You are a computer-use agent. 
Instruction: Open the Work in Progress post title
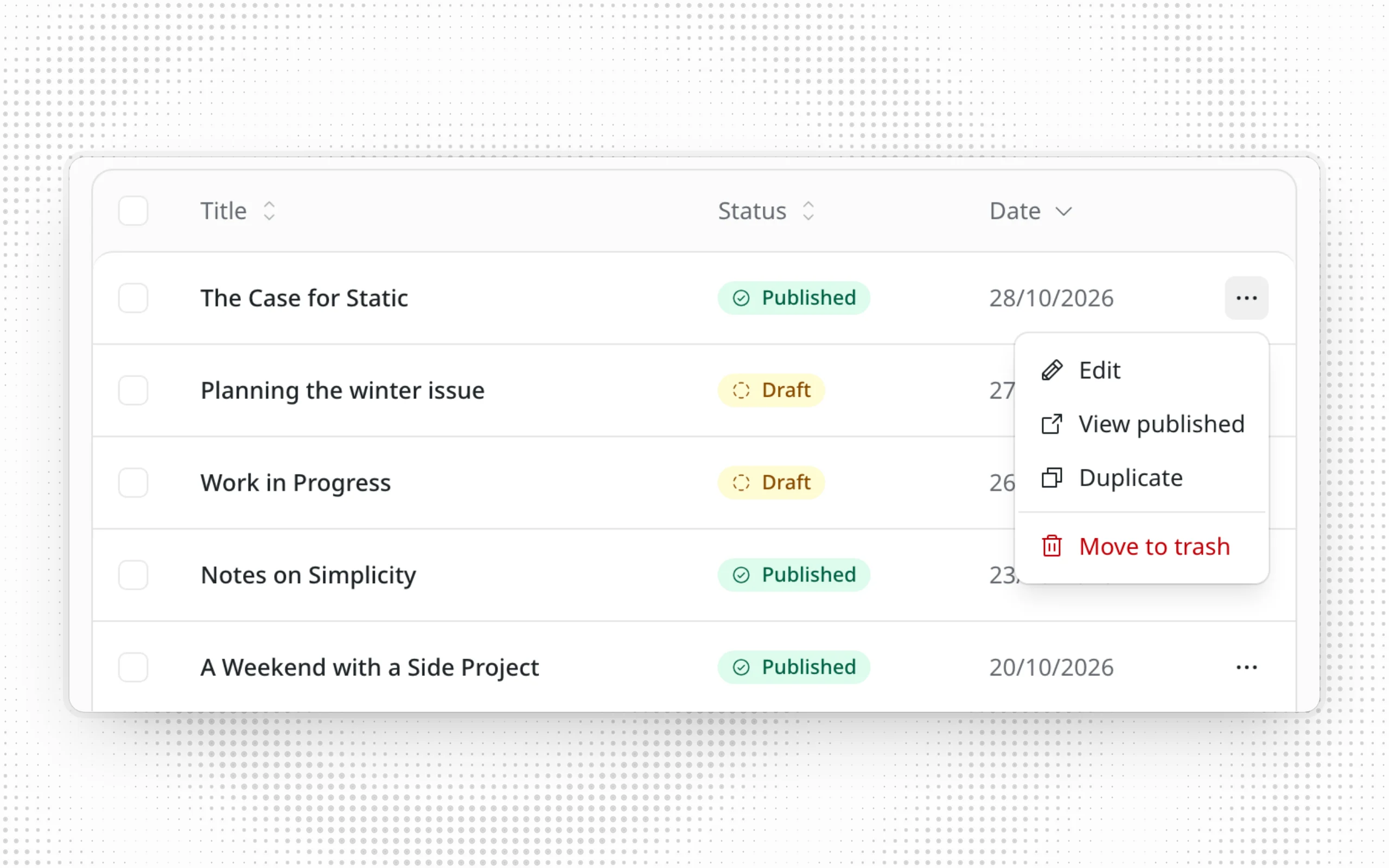296,483
